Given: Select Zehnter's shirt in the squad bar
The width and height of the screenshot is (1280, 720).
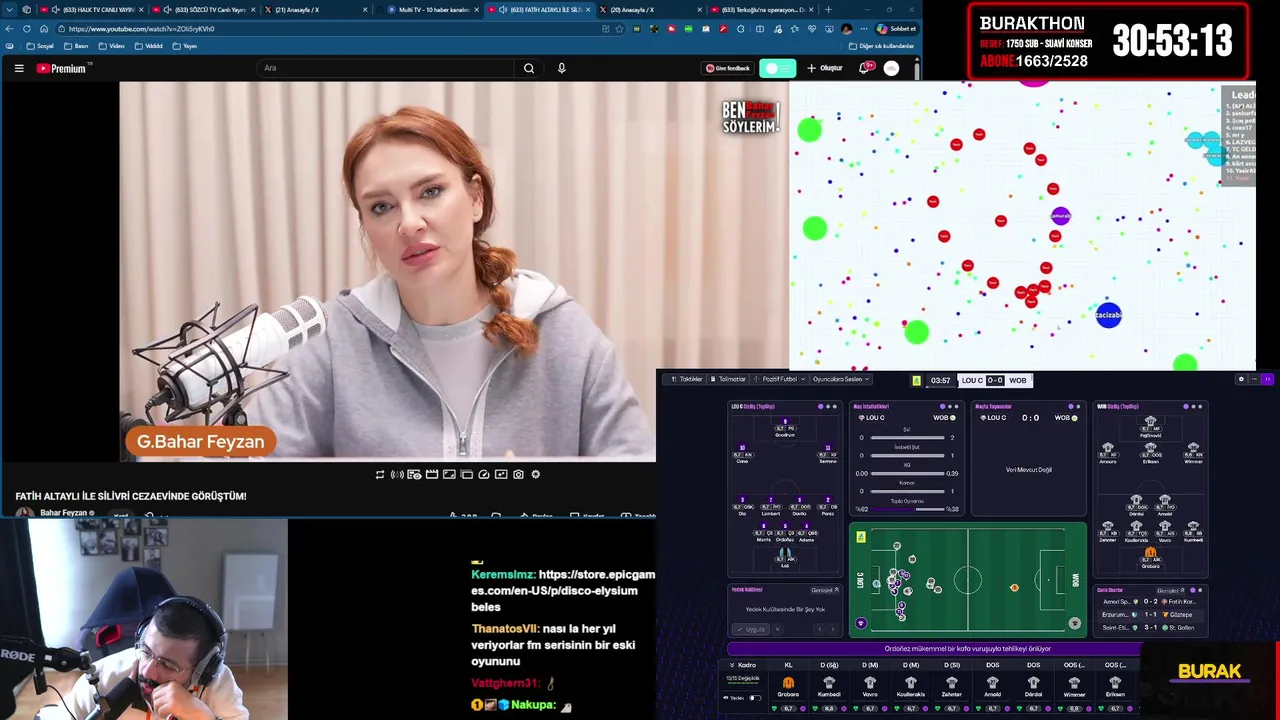Looking at the screenshot, I should [x=951, y=683].
